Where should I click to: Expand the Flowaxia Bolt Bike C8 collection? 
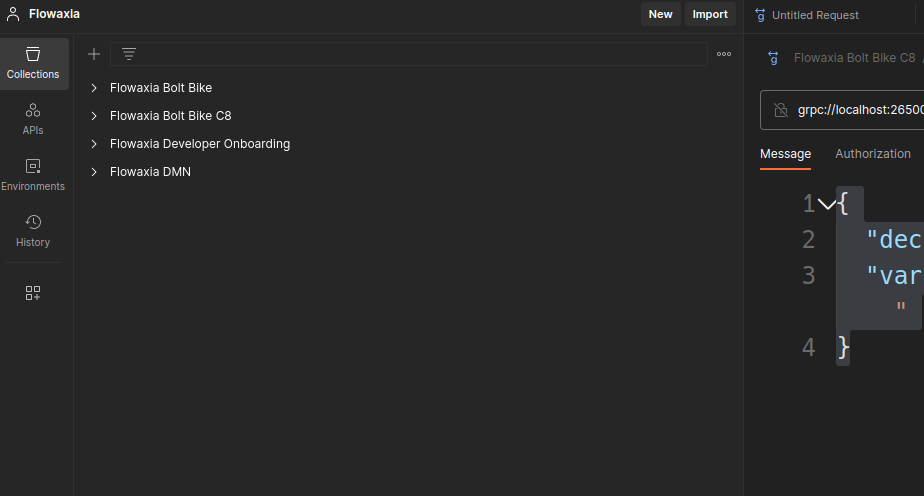(x=94, y=116)
